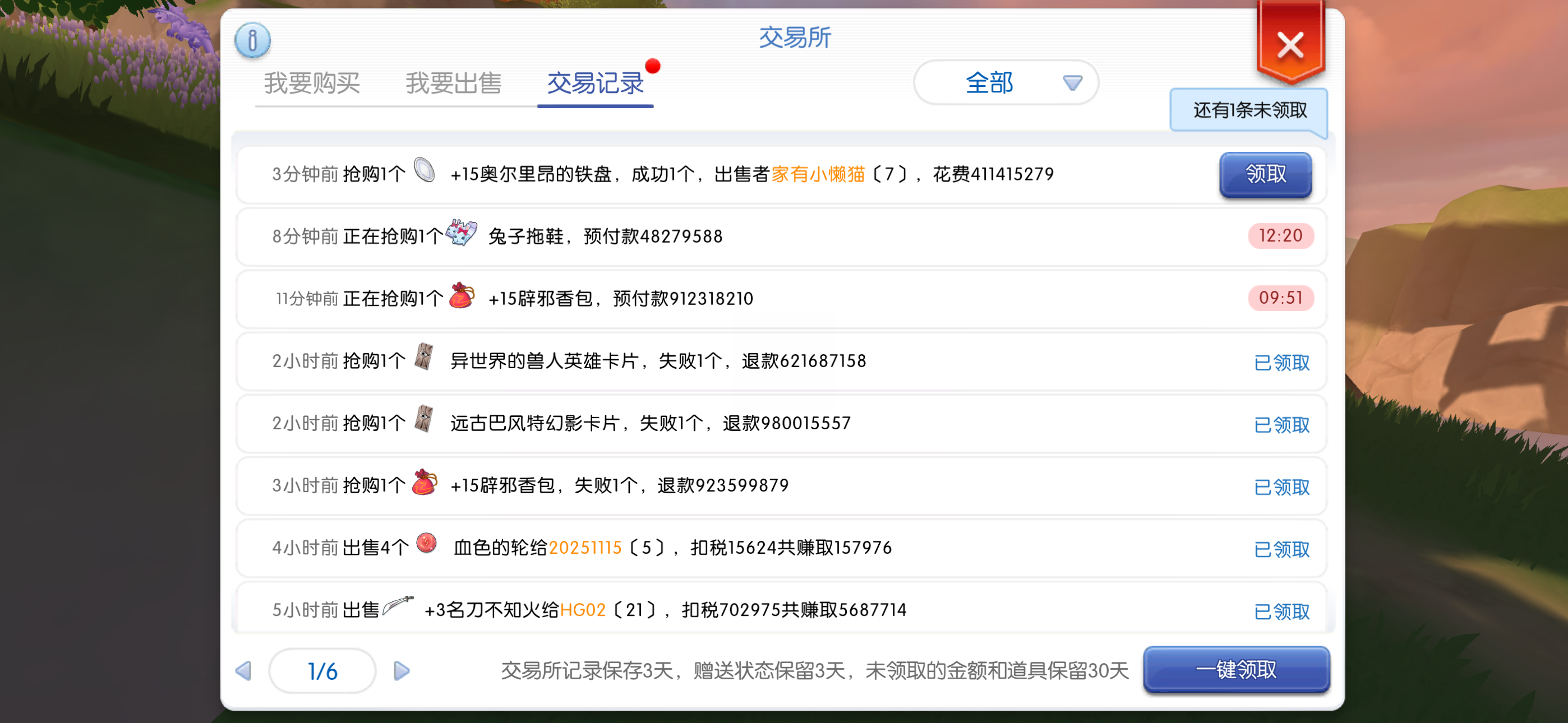Click the info icon in top-left
Image resolution: width=1568 pixels, height=723 pixels.
tap(252, 41)
